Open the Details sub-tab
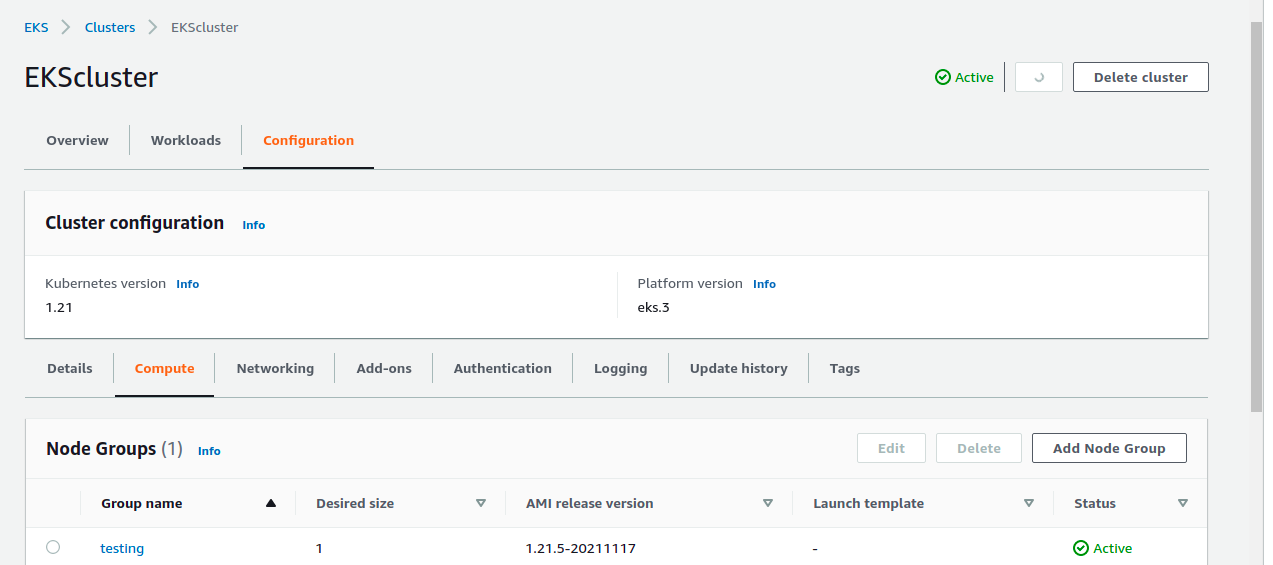1273x565 pixels. (70, 369)
